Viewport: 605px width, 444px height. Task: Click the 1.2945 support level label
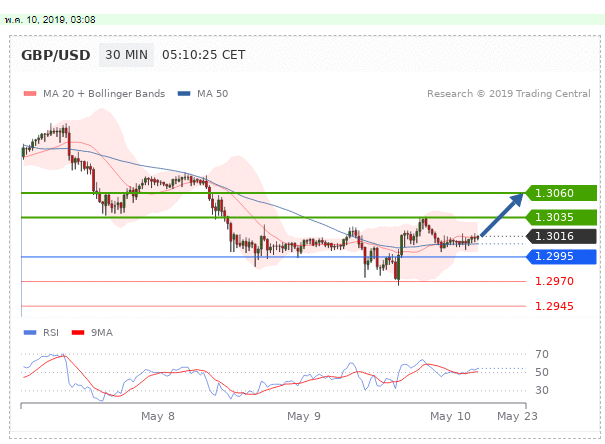[554, 306]
